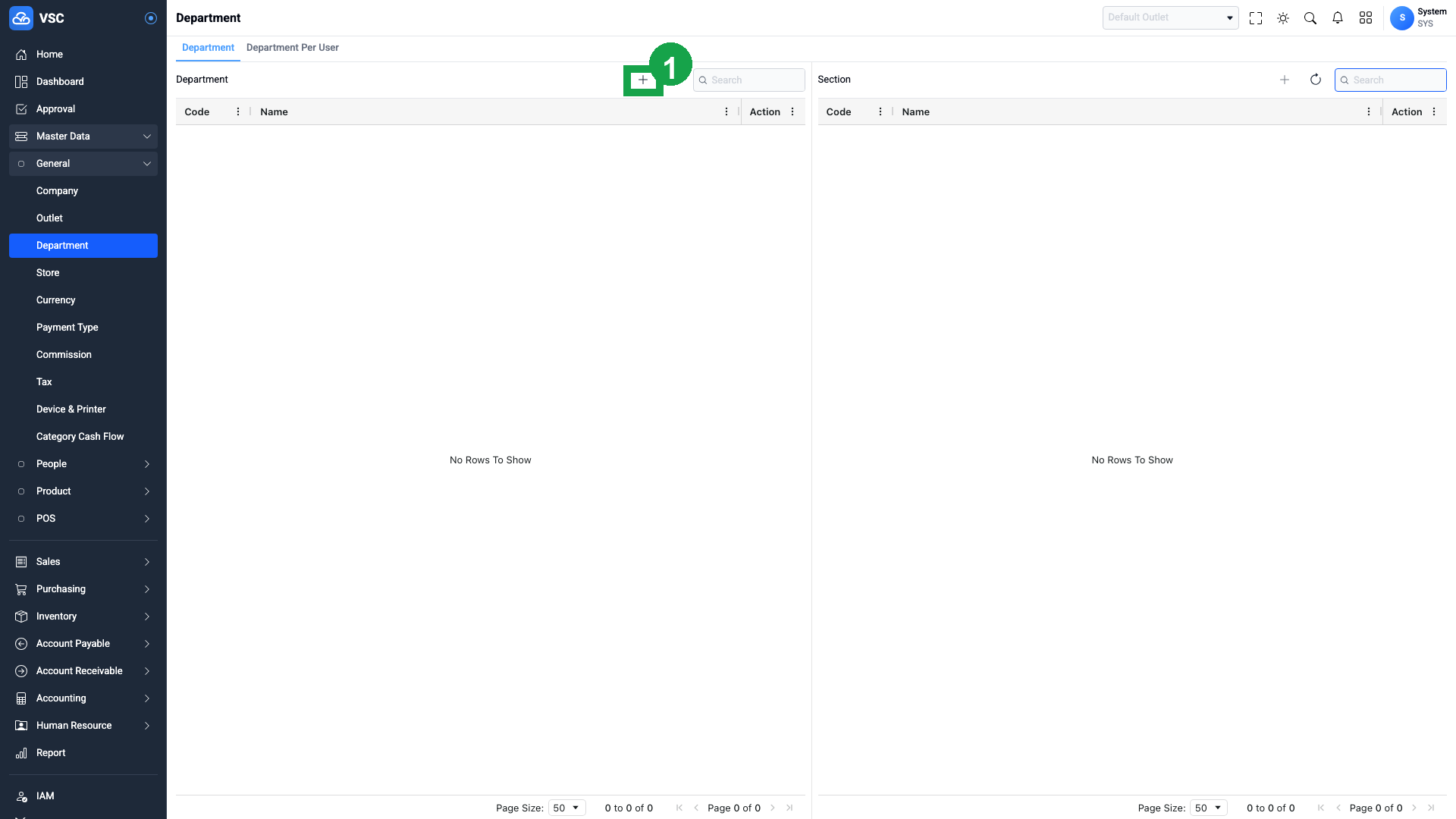The width and height of the screenshot is (1456, 819).
Task: Open the notifications bell
Action: (1338, 18)
